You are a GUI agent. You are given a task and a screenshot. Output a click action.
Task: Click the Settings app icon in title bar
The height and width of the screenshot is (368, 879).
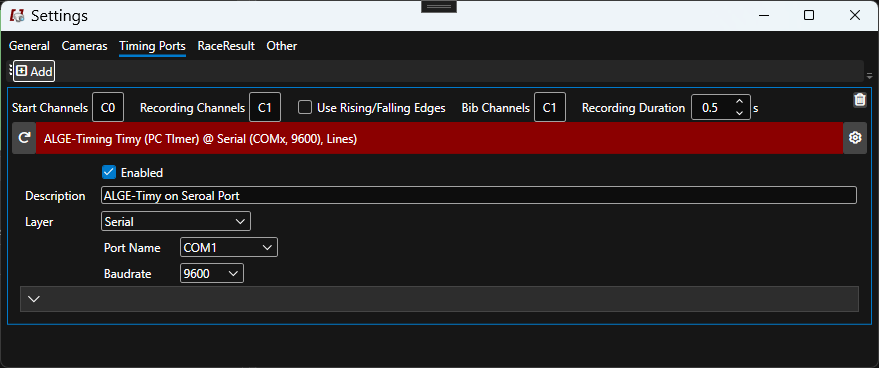point(17,16)
